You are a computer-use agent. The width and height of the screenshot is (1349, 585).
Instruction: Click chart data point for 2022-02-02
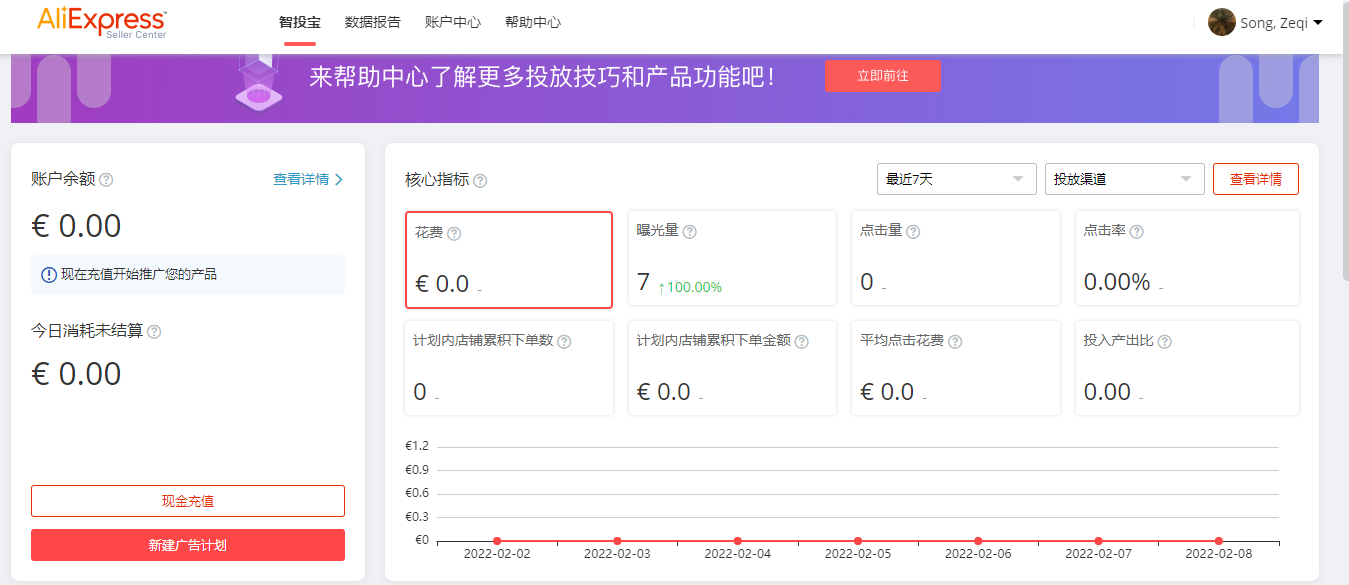pos(497,541)
